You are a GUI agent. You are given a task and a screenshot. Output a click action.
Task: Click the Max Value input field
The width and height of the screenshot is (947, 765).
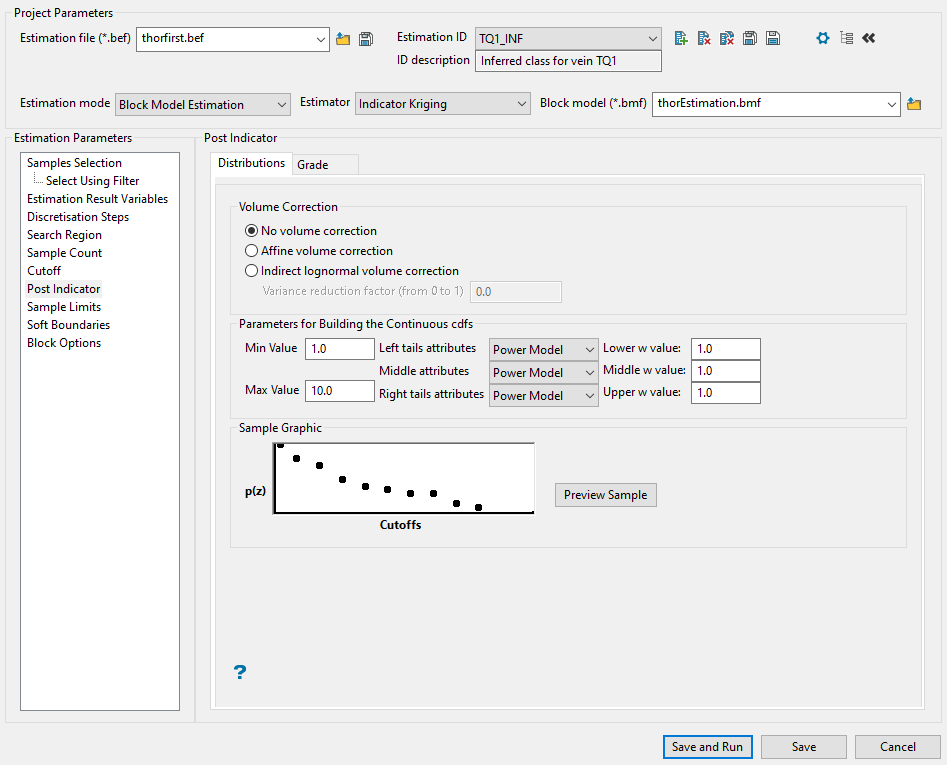point(340,390)
